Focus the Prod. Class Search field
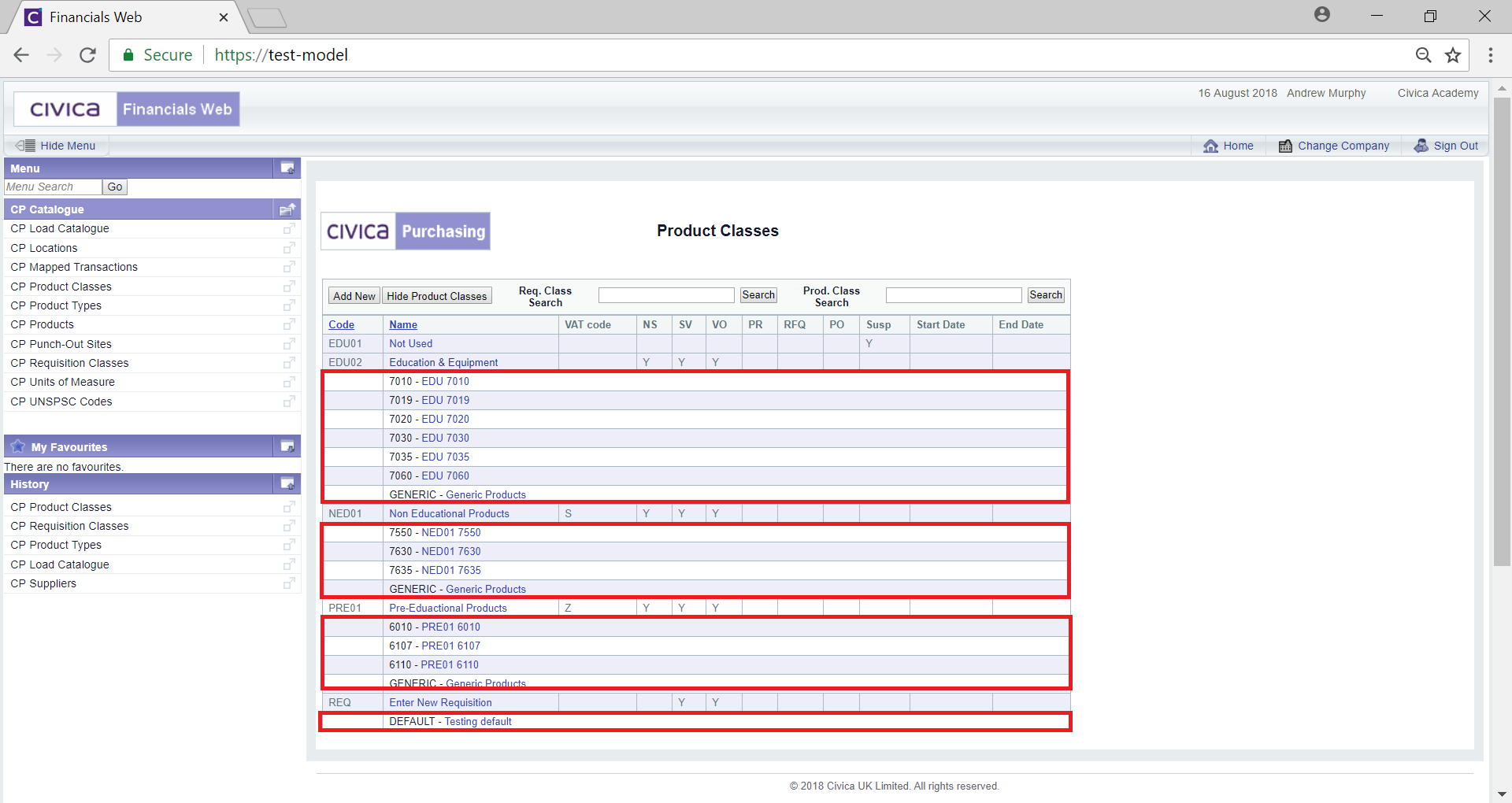This screenshot has width=1512, height=803. 954,295
